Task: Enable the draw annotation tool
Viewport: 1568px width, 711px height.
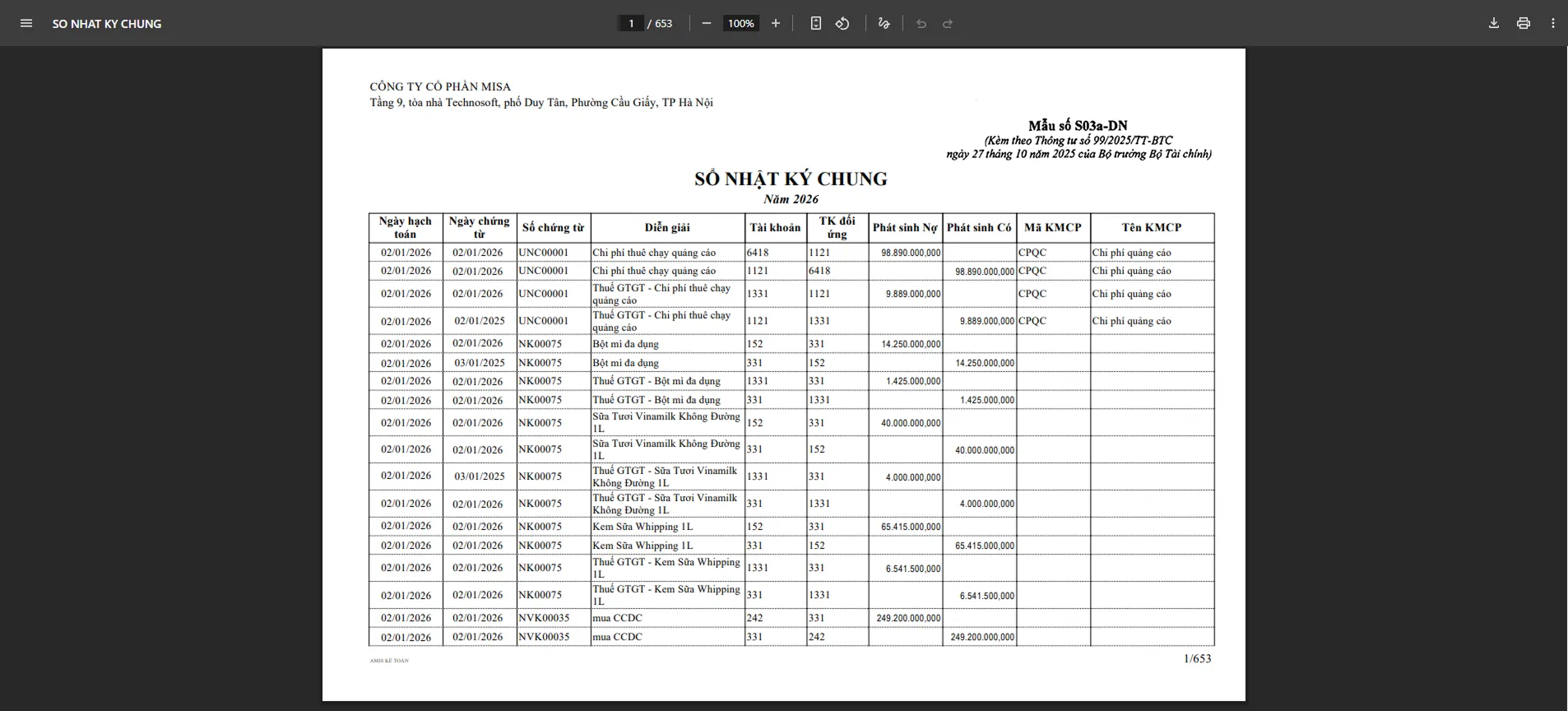Action: pos(884,23)
